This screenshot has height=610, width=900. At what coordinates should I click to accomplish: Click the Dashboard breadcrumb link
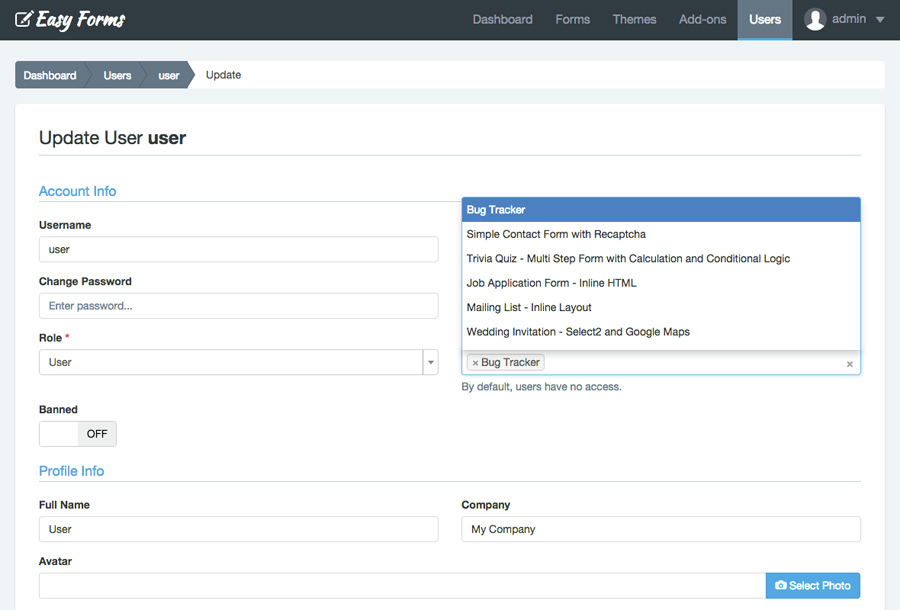pyautogui.click(x=50, y=75)
